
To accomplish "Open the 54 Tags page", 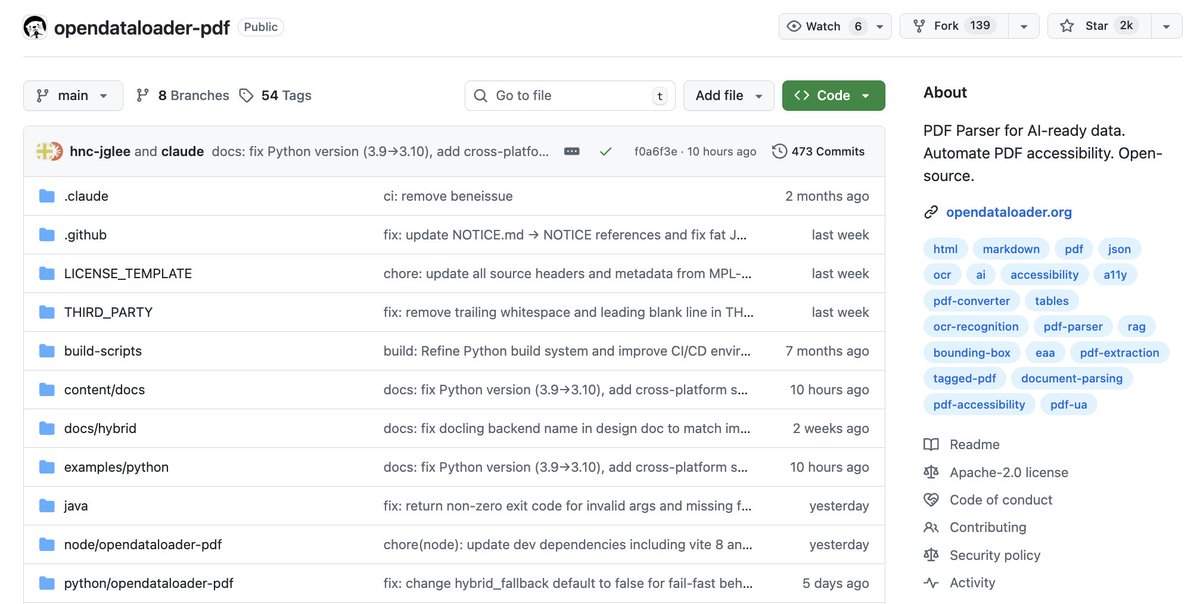I will pyautogui.click(x=276, y=95).
